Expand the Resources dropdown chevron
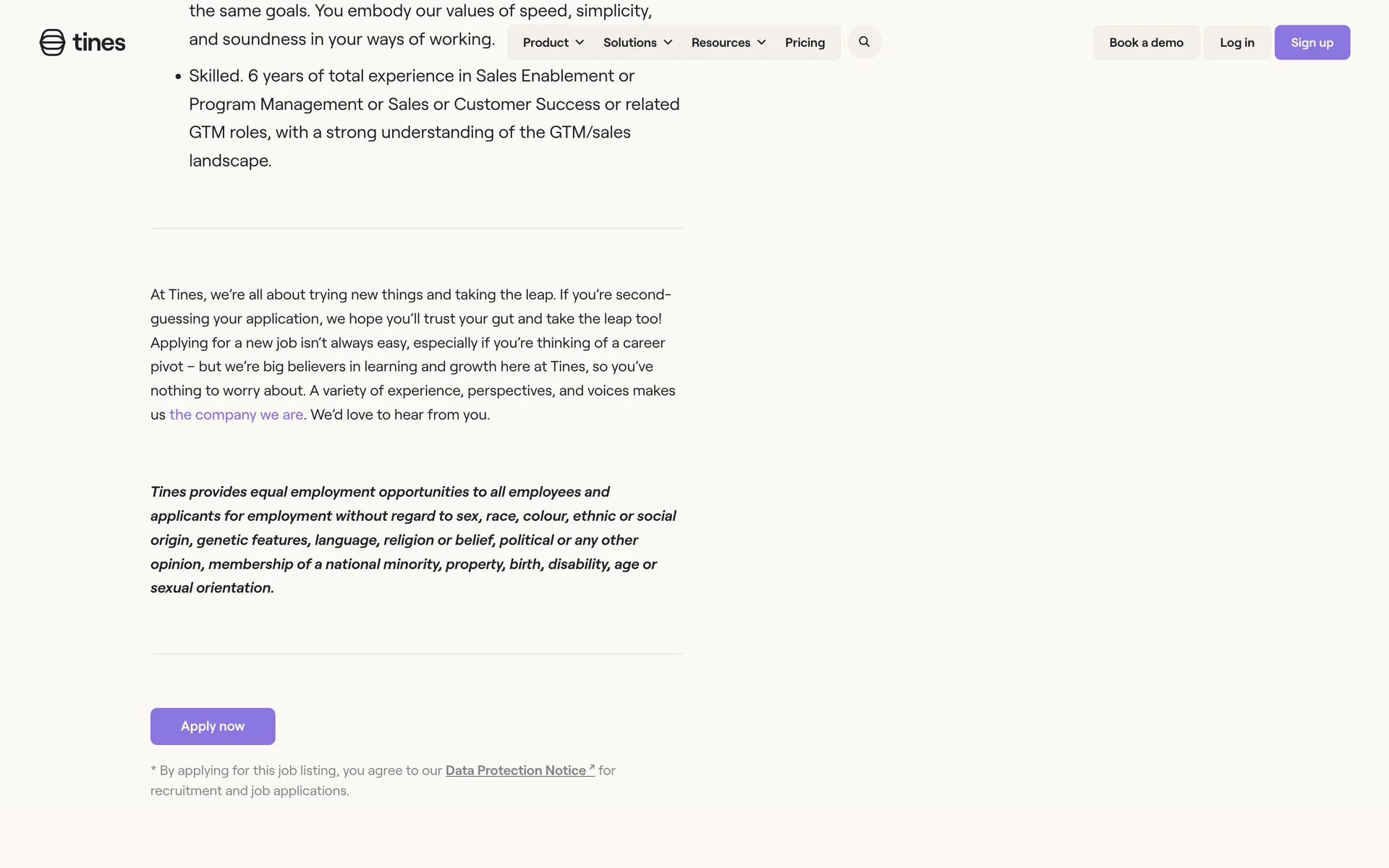The image size is (1389, 868). pos(761,43)
